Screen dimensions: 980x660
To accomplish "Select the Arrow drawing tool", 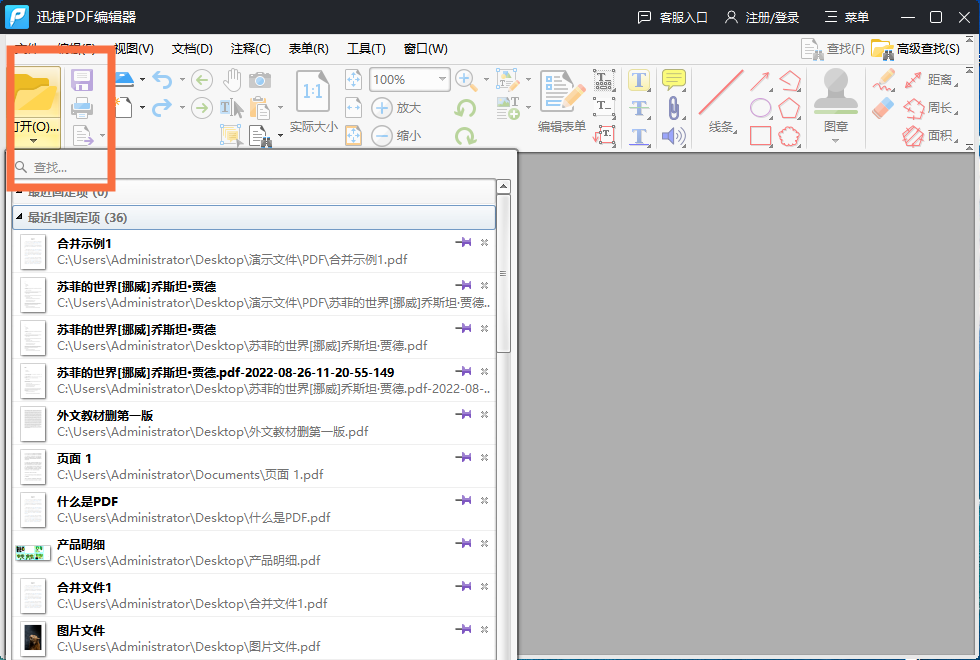I will (760, 81).
